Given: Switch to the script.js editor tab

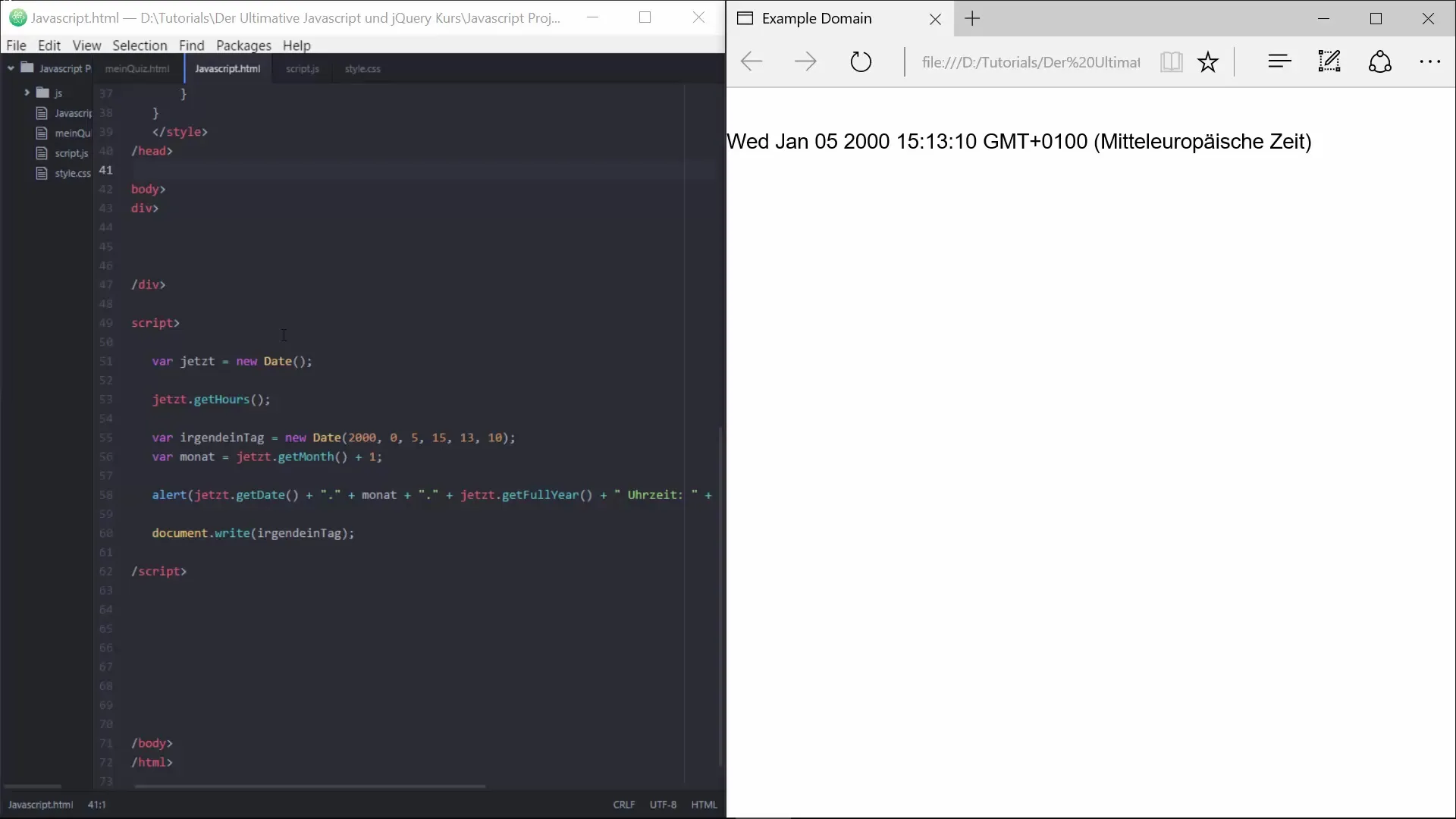Looking at the screenshot, I should [x=303, y=68].
